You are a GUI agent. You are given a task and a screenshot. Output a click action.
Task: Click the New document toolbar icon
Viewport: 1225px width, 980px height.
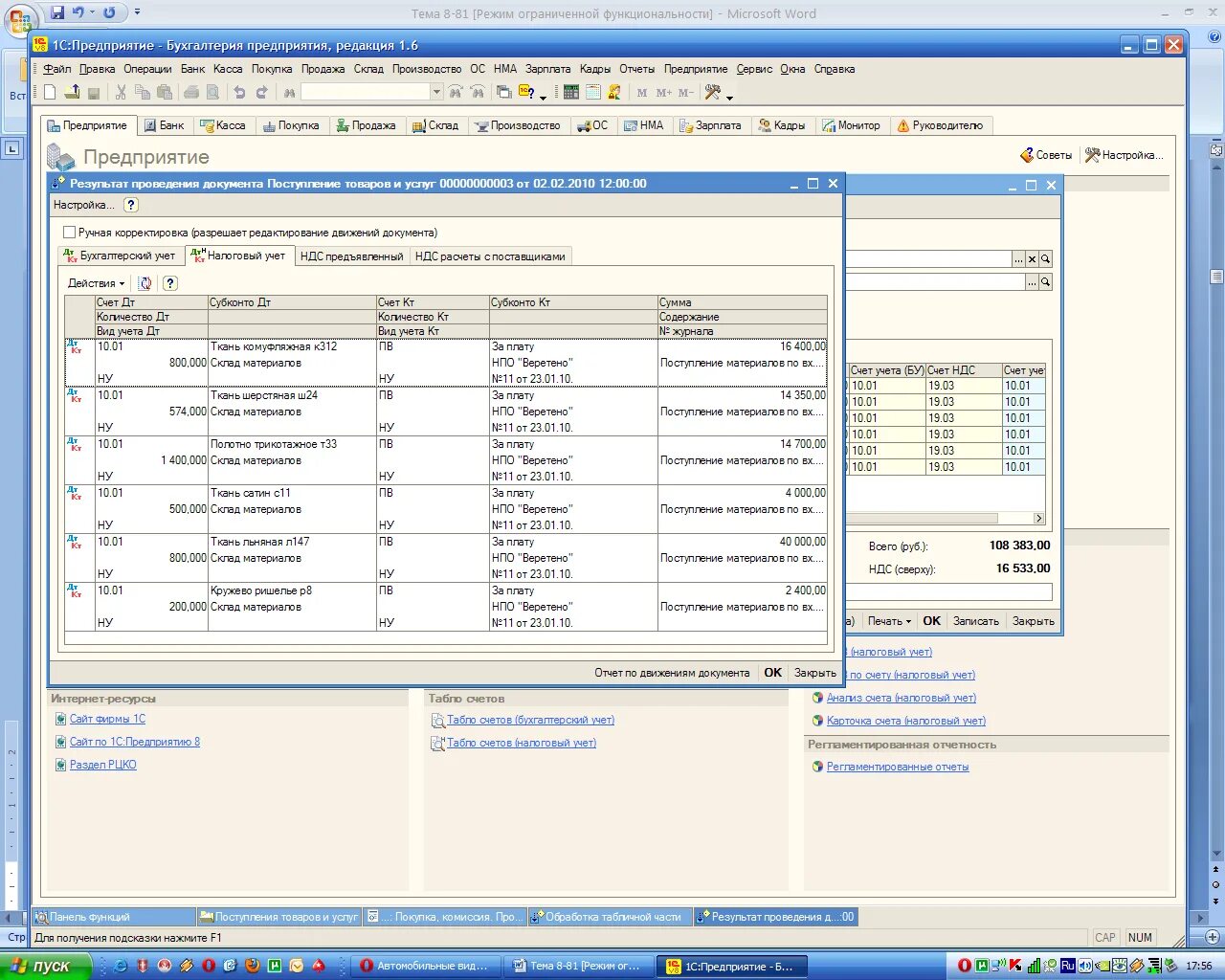pyautogui.click(x=51, y=92)
